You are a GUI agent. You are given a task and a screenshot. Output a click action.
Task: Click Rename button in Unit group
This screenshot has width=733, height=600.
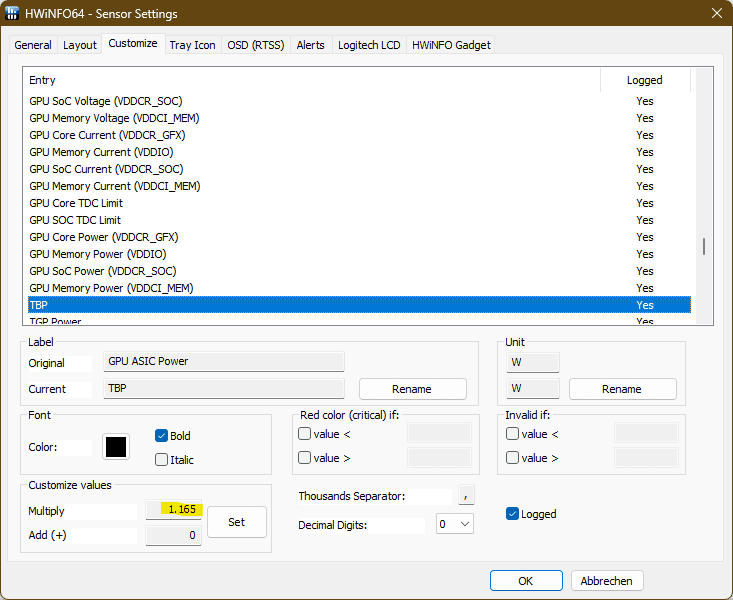(622, 389)
